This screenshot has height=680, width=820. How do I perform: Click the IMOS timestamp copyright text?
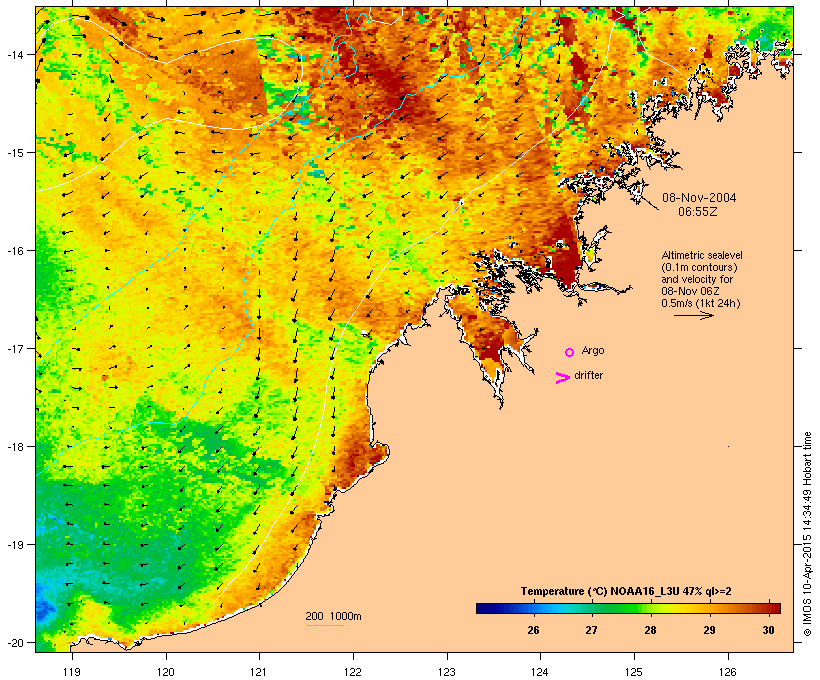(x=807, y=534)
